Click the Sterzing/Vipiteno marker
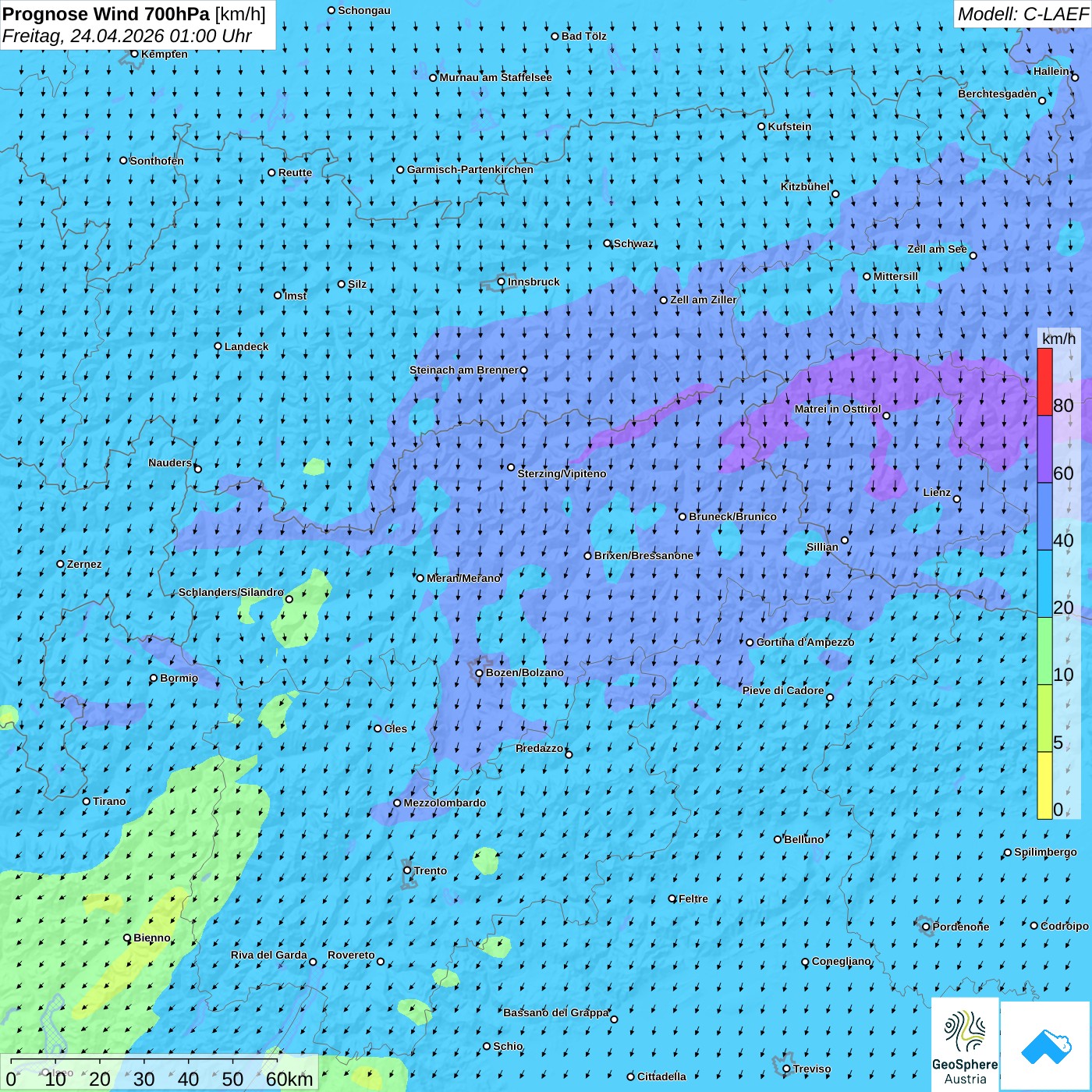This screenshot has width=1092, height=1092. point(512,468)
